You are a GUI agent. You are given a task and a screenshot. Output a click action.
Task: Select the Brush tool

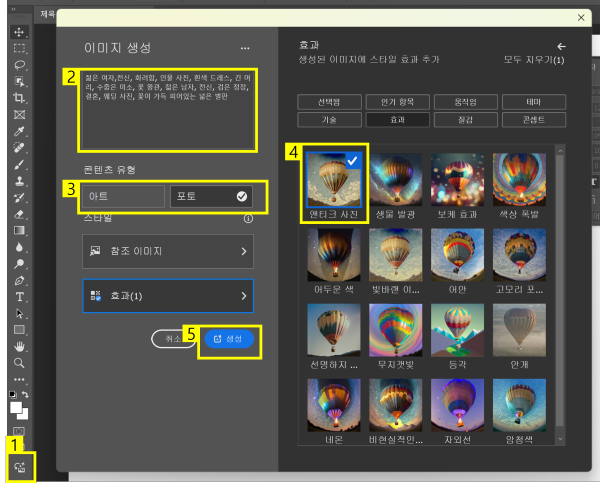(19, 165)
